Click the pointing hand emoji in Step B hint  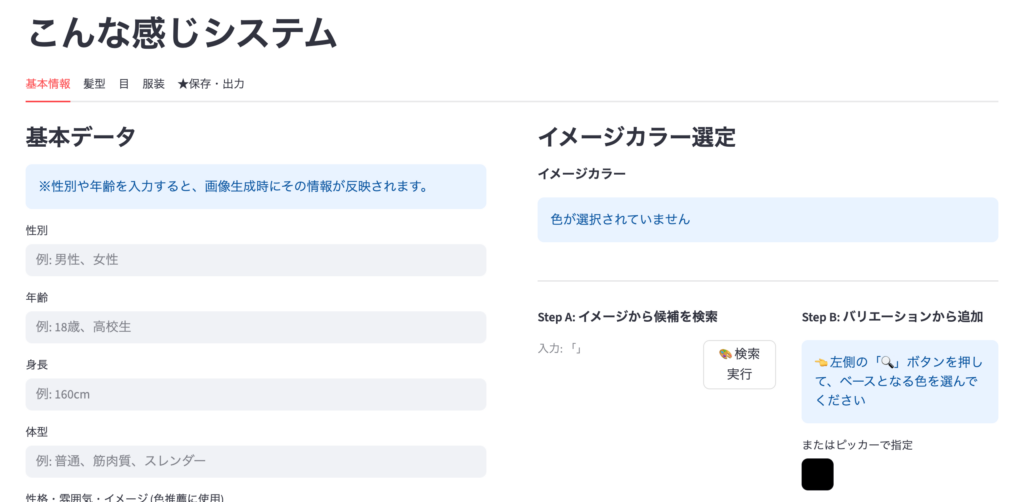821,362
